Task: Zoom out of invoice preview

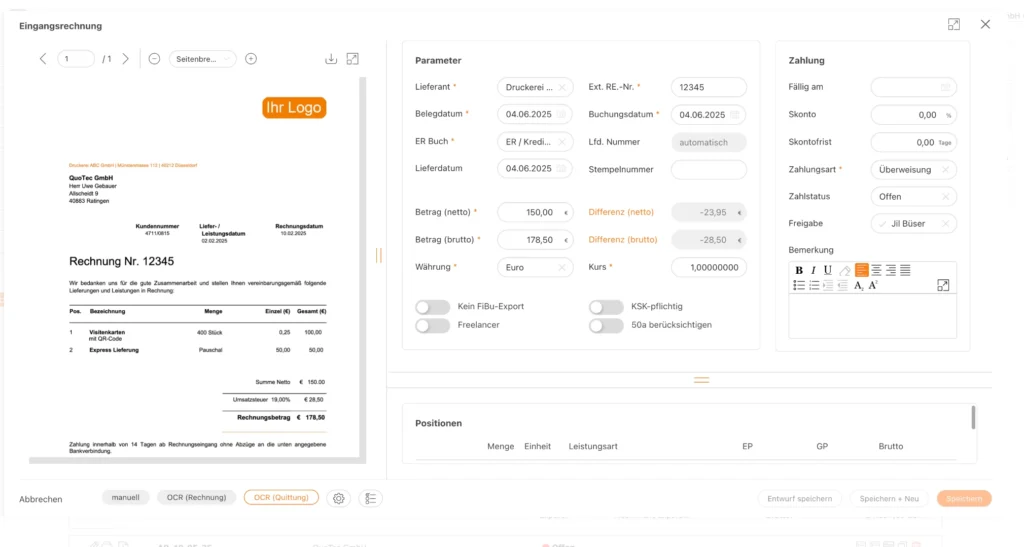Action: pos(154,59)
